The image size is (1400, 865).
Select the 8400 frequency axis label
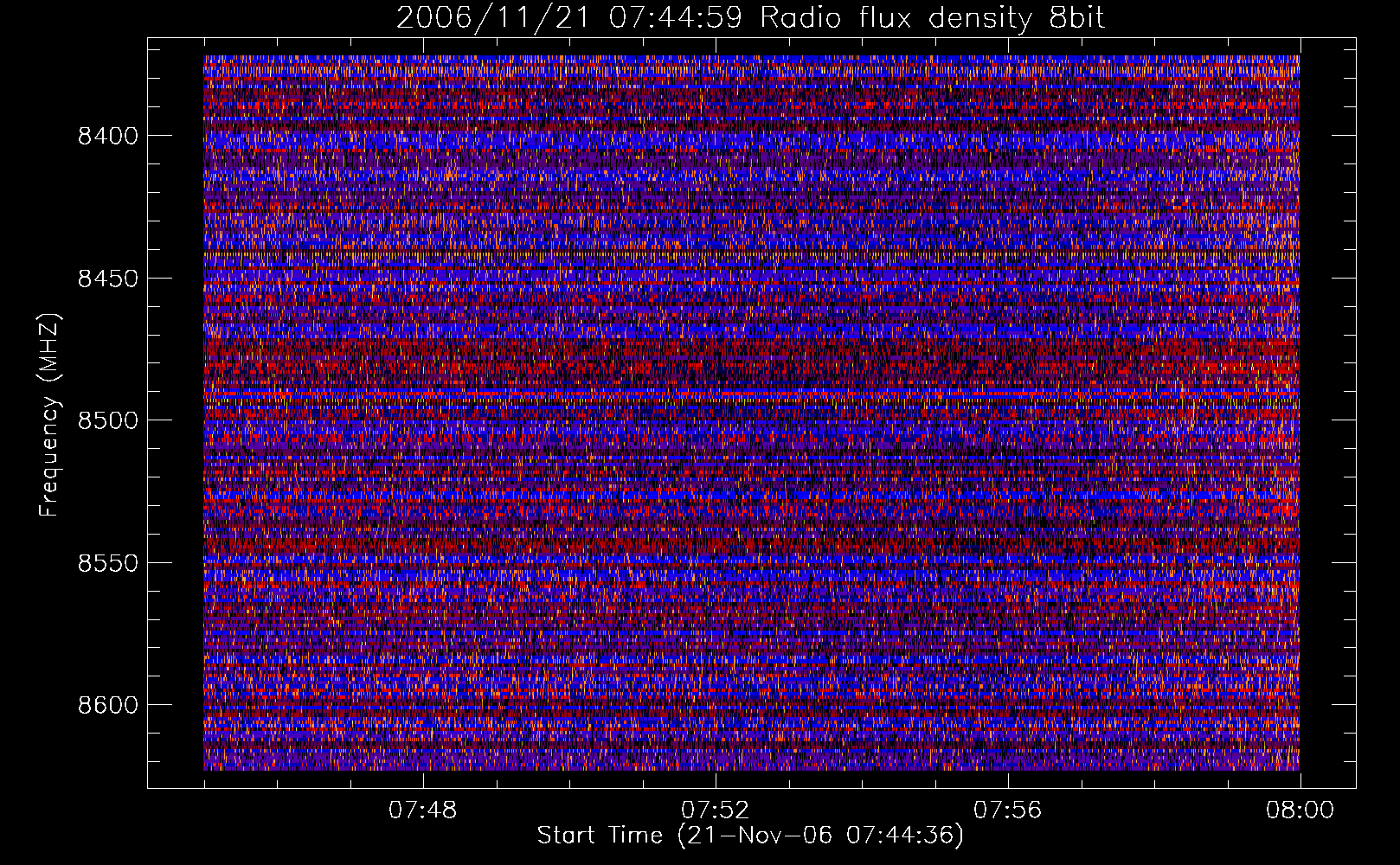point(108,136)
